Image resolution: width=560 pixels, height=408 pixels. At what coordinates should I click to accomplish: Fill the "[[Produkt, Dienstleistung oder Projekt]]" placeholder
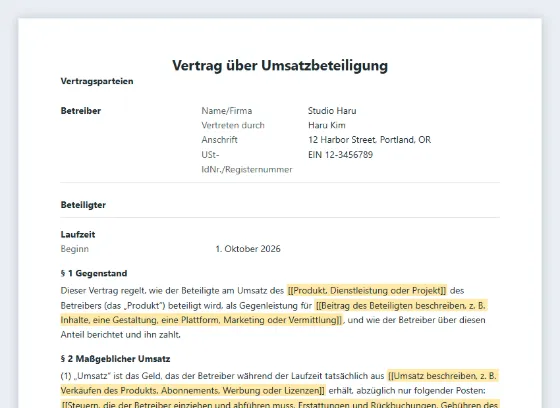pyautogui.click(x=367, y=290)
